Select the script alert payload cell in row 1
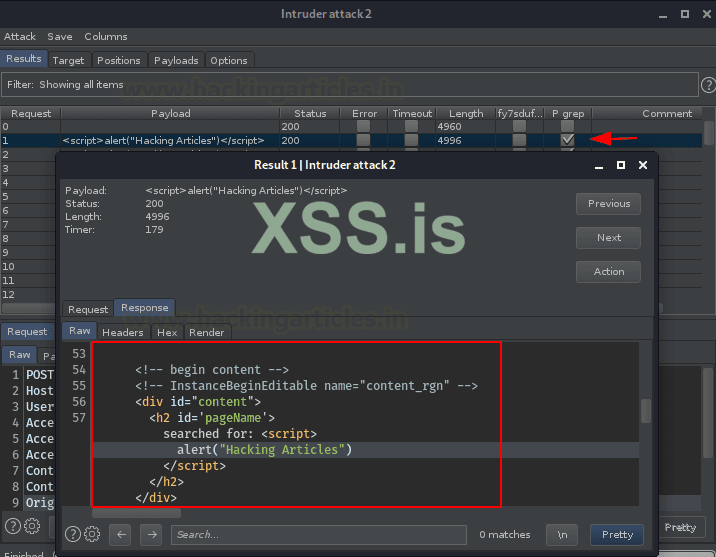The image size is (716, 557). 170,140
